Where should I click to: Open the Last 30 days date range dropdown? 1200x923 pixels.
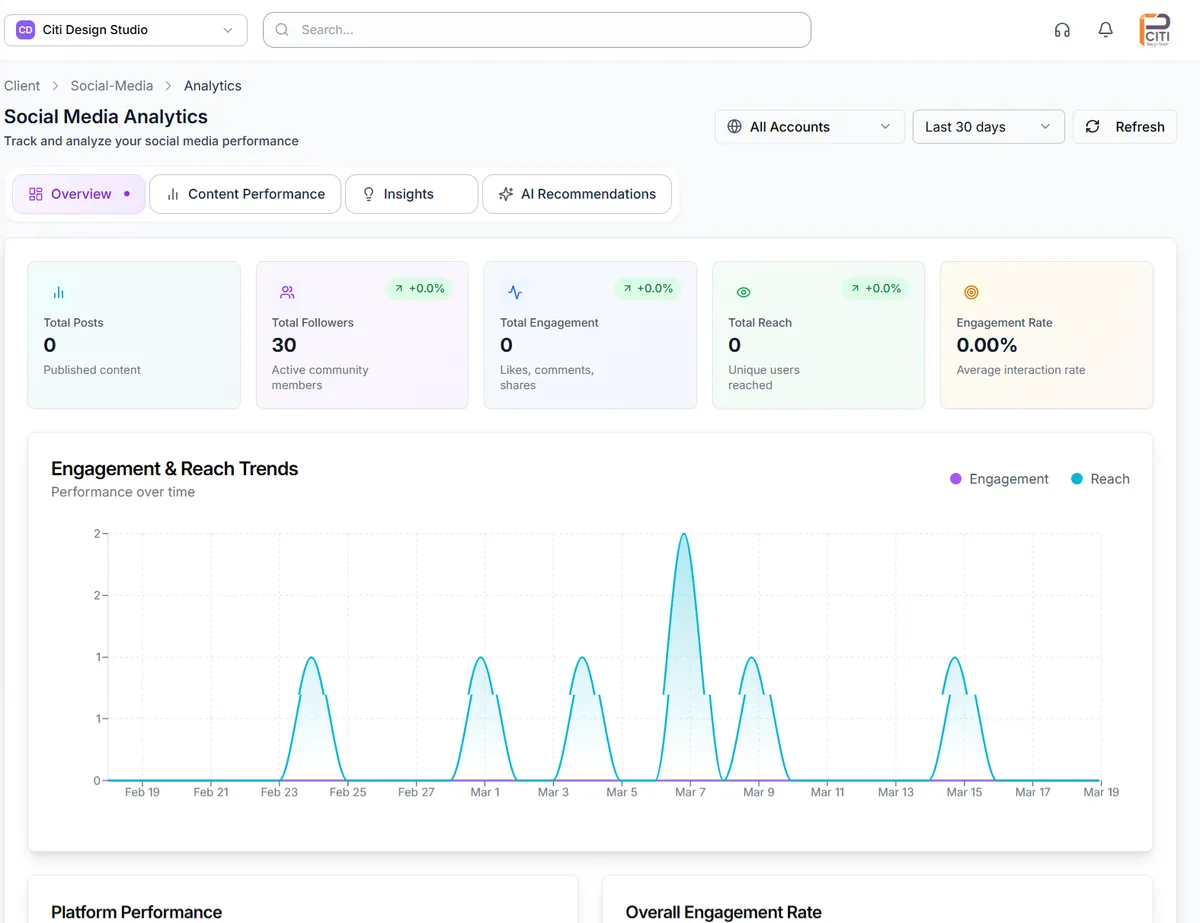pyautogui.click(x=988, y=127)
